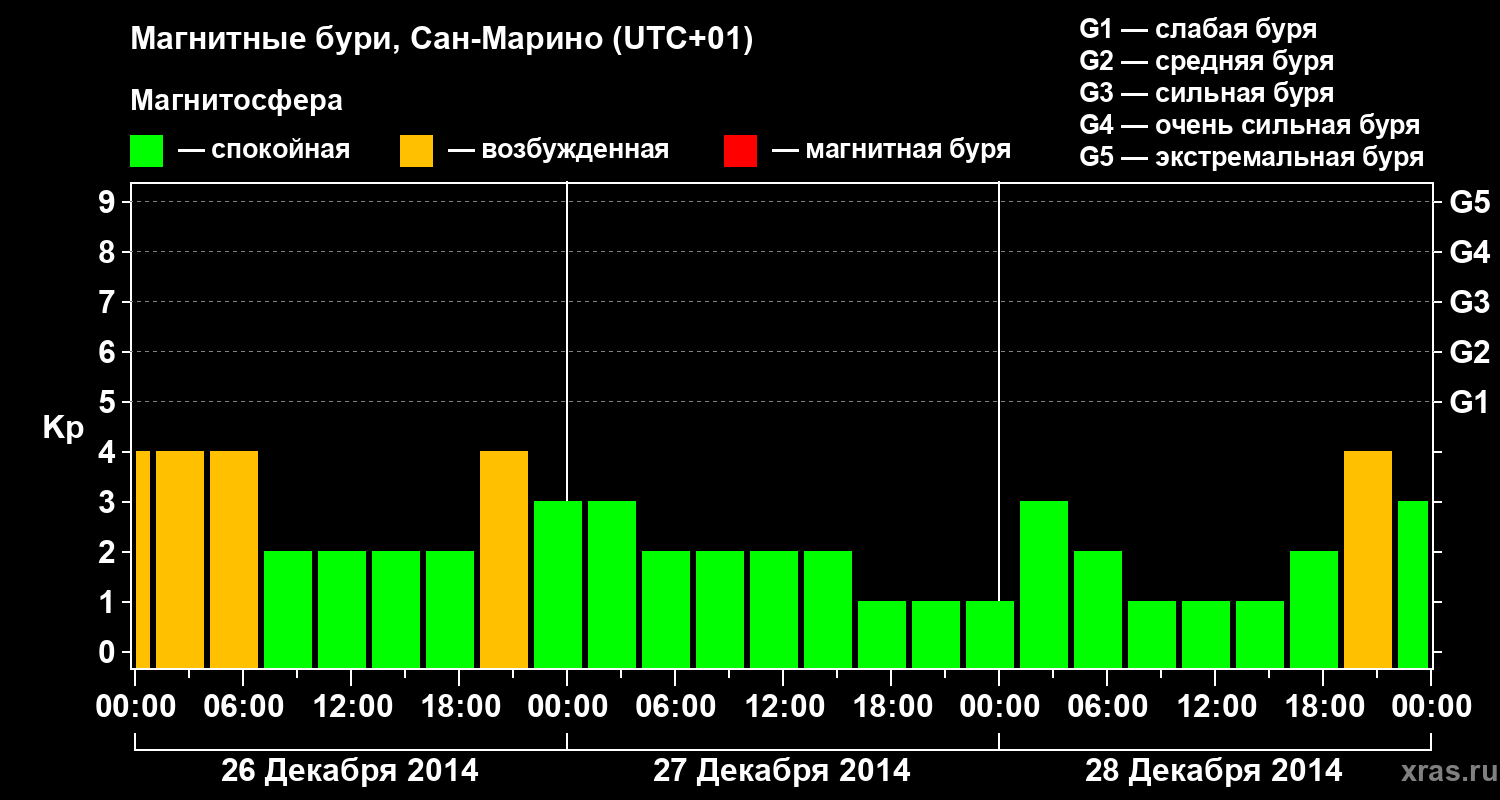Click the green Kp 1 bar at 19:00–22:00, 27 December

click(x=936, y=634)
